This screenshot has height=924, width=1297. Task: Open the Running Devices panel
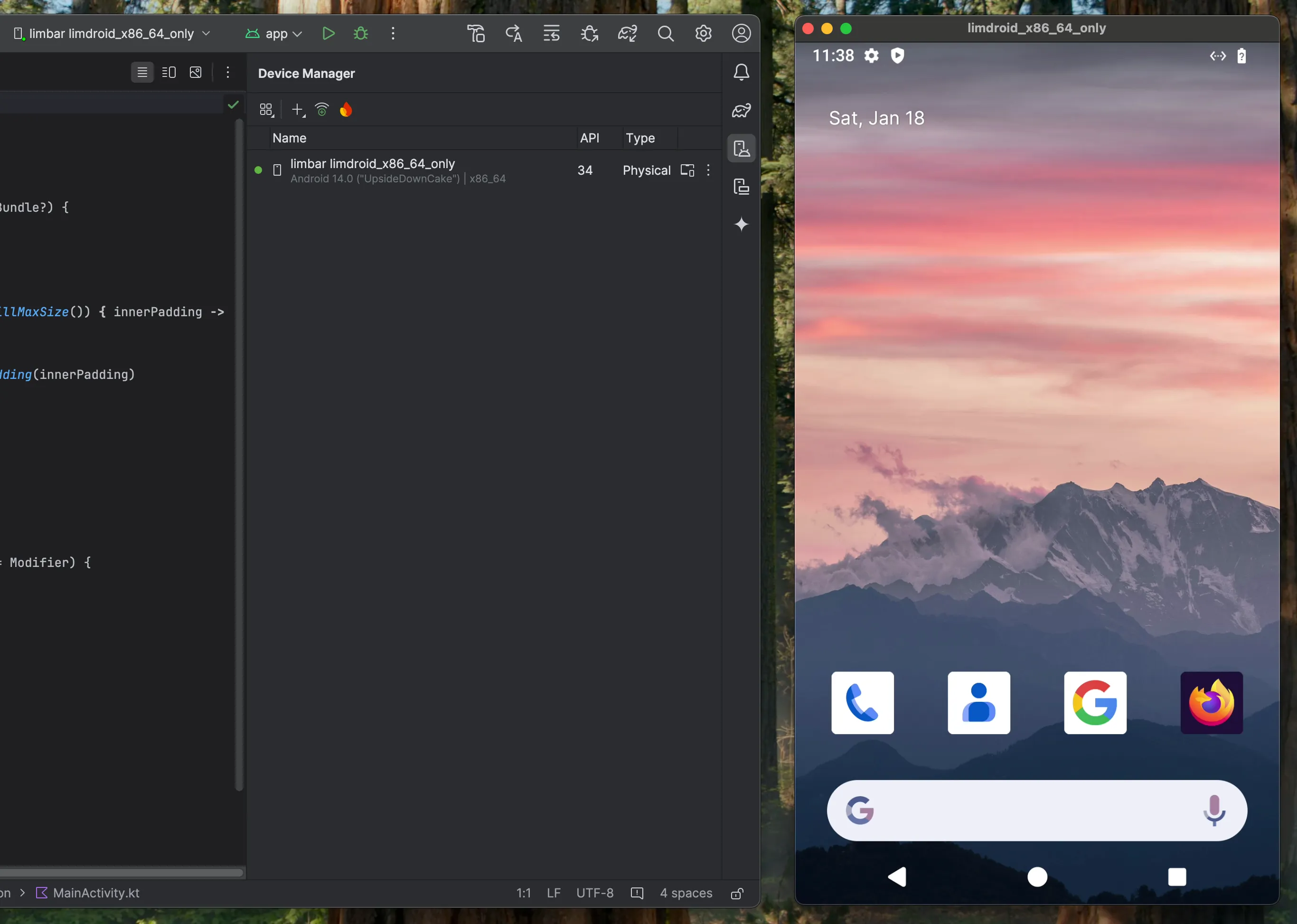point(741,187)
